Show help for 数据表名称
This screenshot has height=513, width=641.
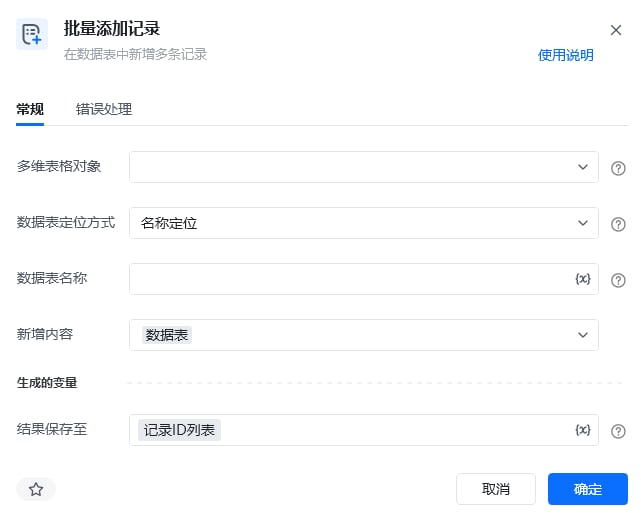tap(618, 280)
